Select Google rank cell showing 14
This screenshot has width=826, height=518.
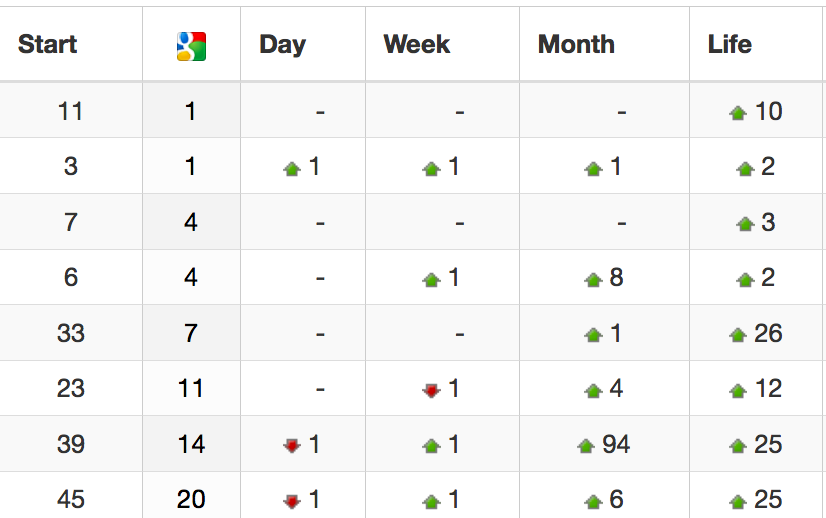point(191,444)
